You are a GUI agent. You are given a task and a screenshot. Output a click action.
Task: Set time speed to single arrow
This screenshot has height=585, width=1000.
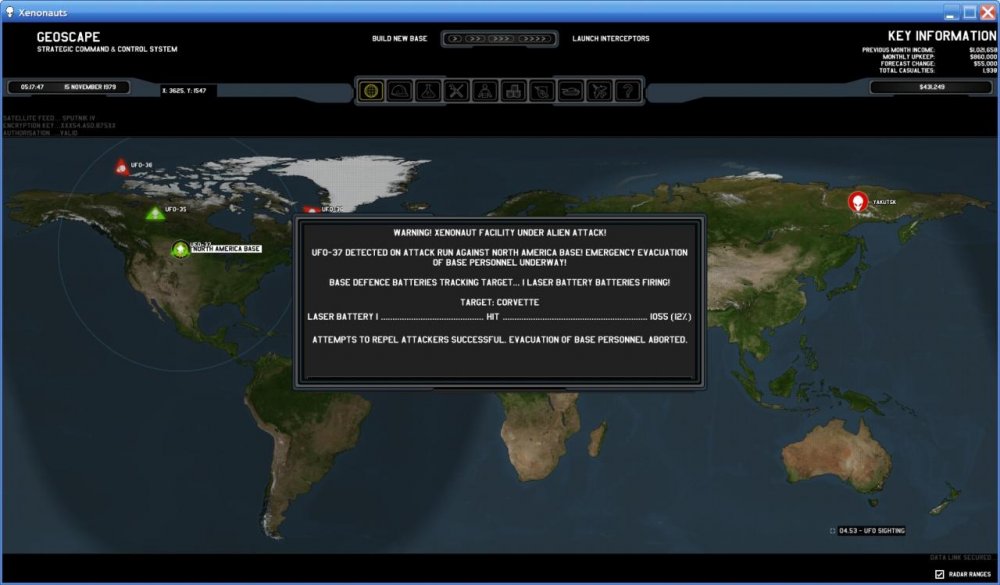[x=455, y=39]
